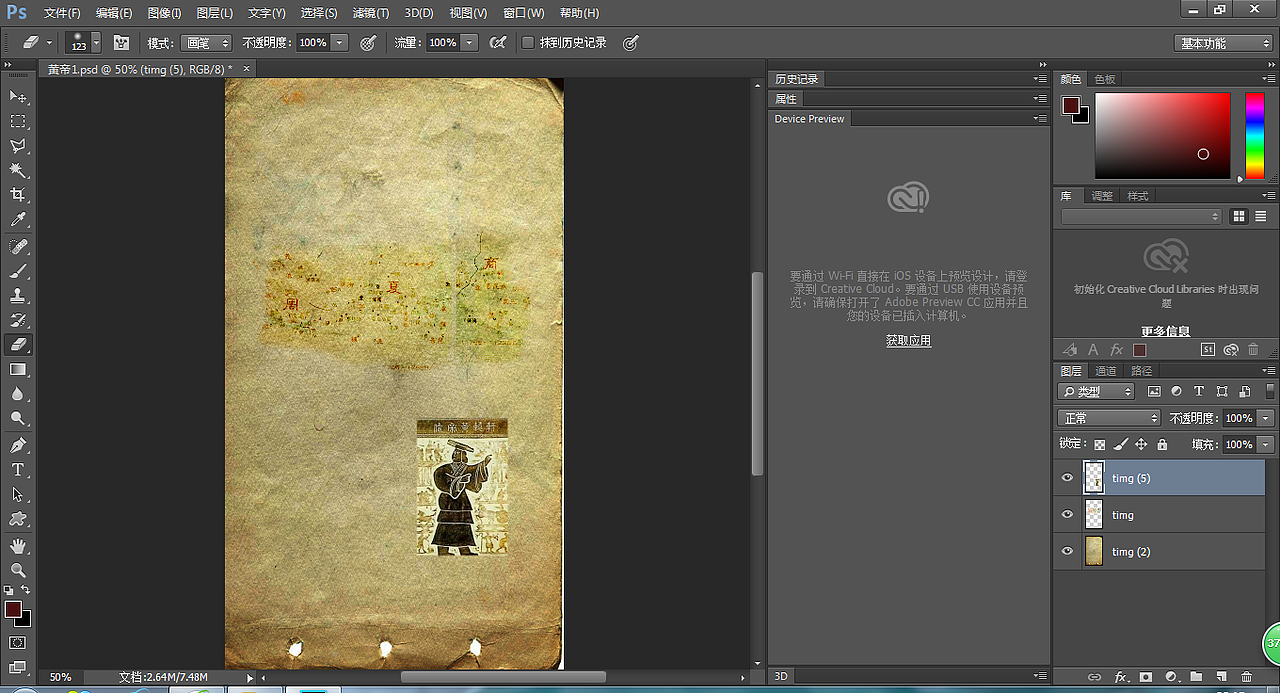Toggle pixel layer filter
1280x693 pixels.
(1154, 392)
